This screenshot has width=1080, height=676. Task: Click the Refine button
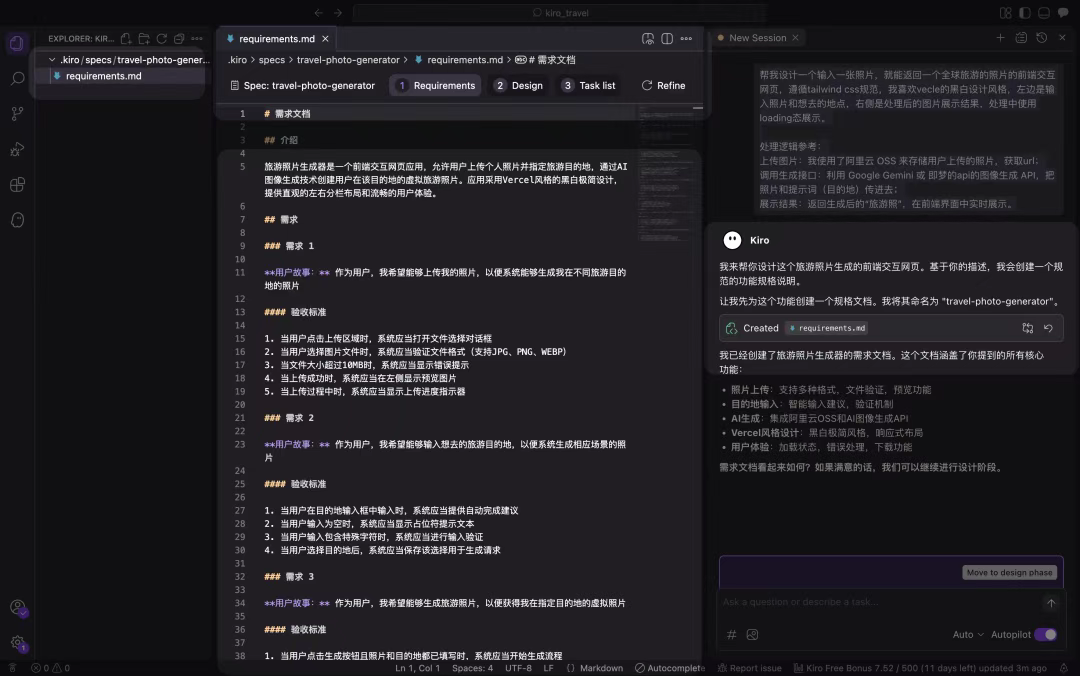click(x=663, y=85)
